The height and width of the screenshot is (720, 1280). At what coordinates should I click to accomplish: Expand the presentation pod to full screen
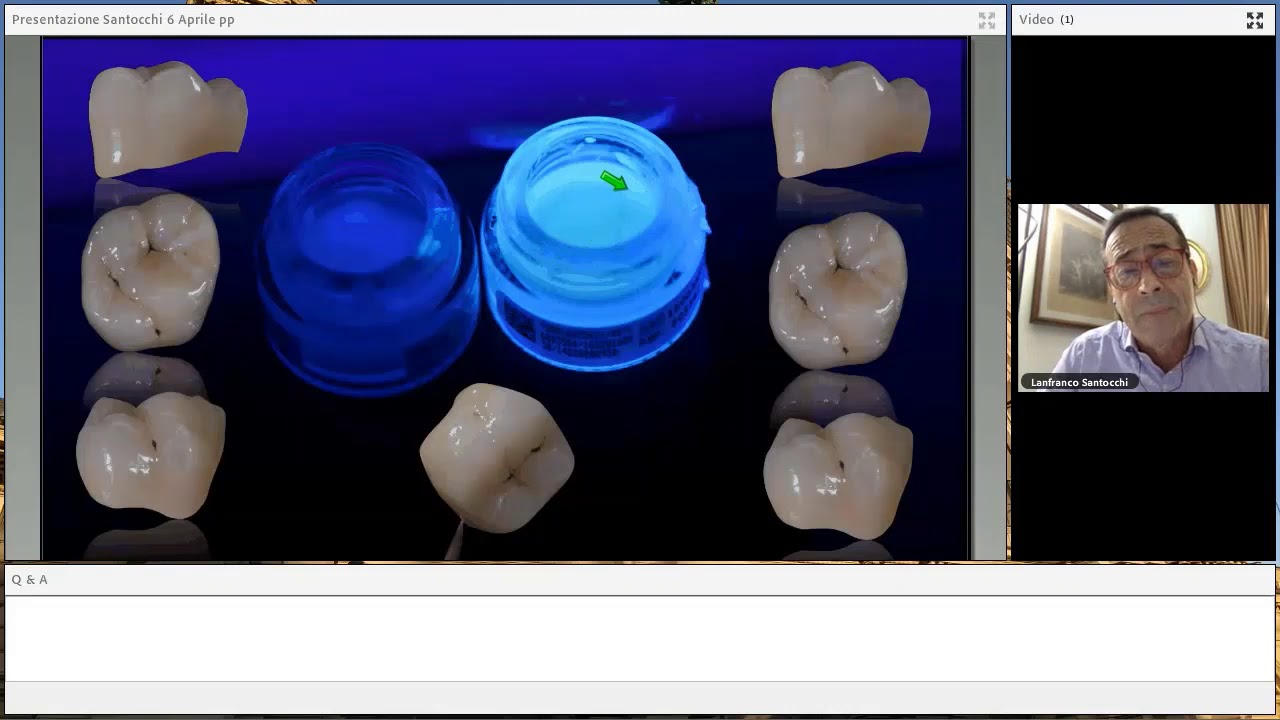click(987, 20)
